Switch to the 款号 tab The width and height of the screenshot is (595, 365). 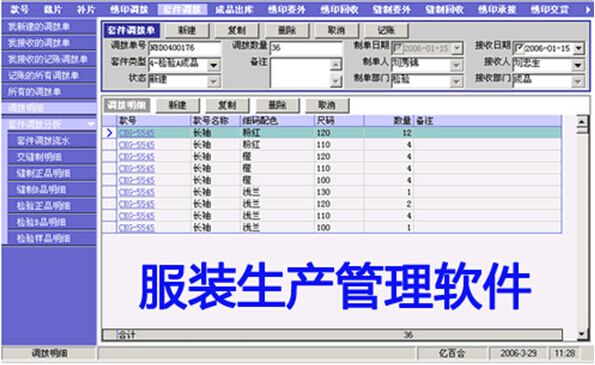[19, 9]
